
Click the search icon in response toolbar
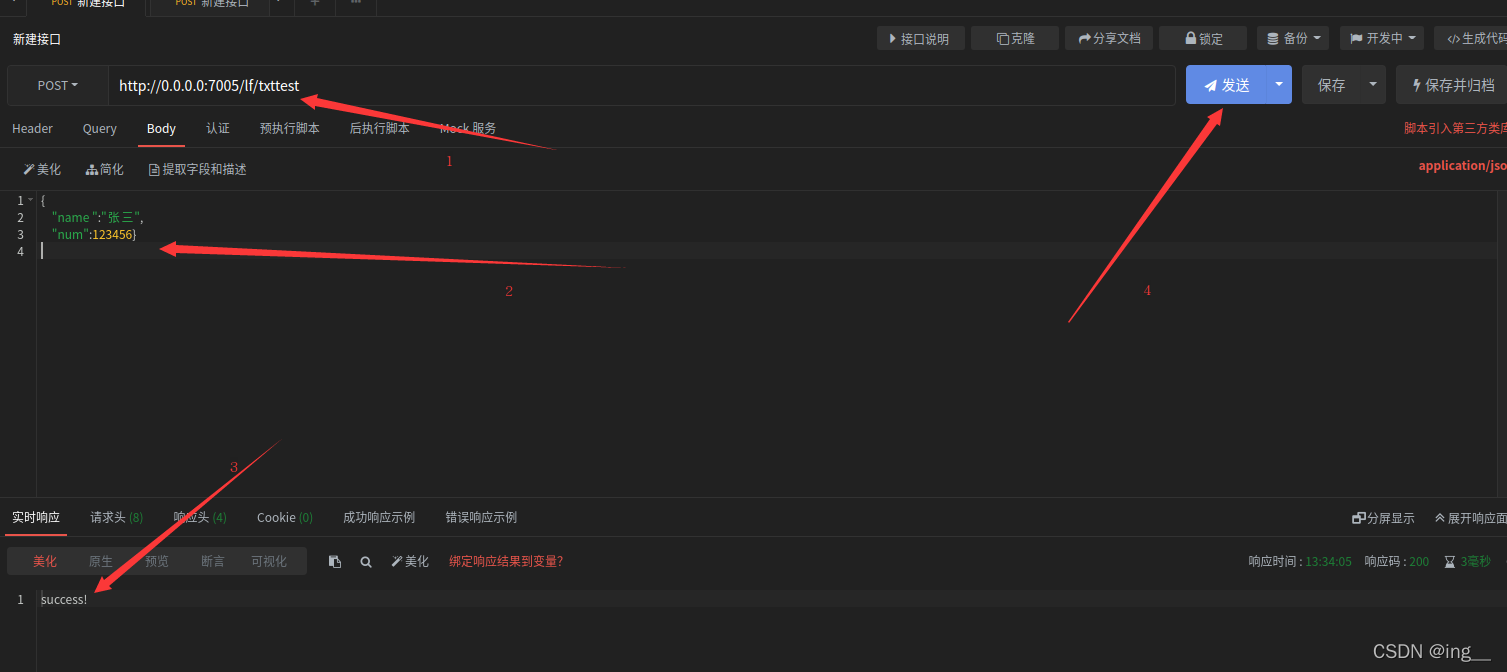pyautogui.click(x=366, y=561)
